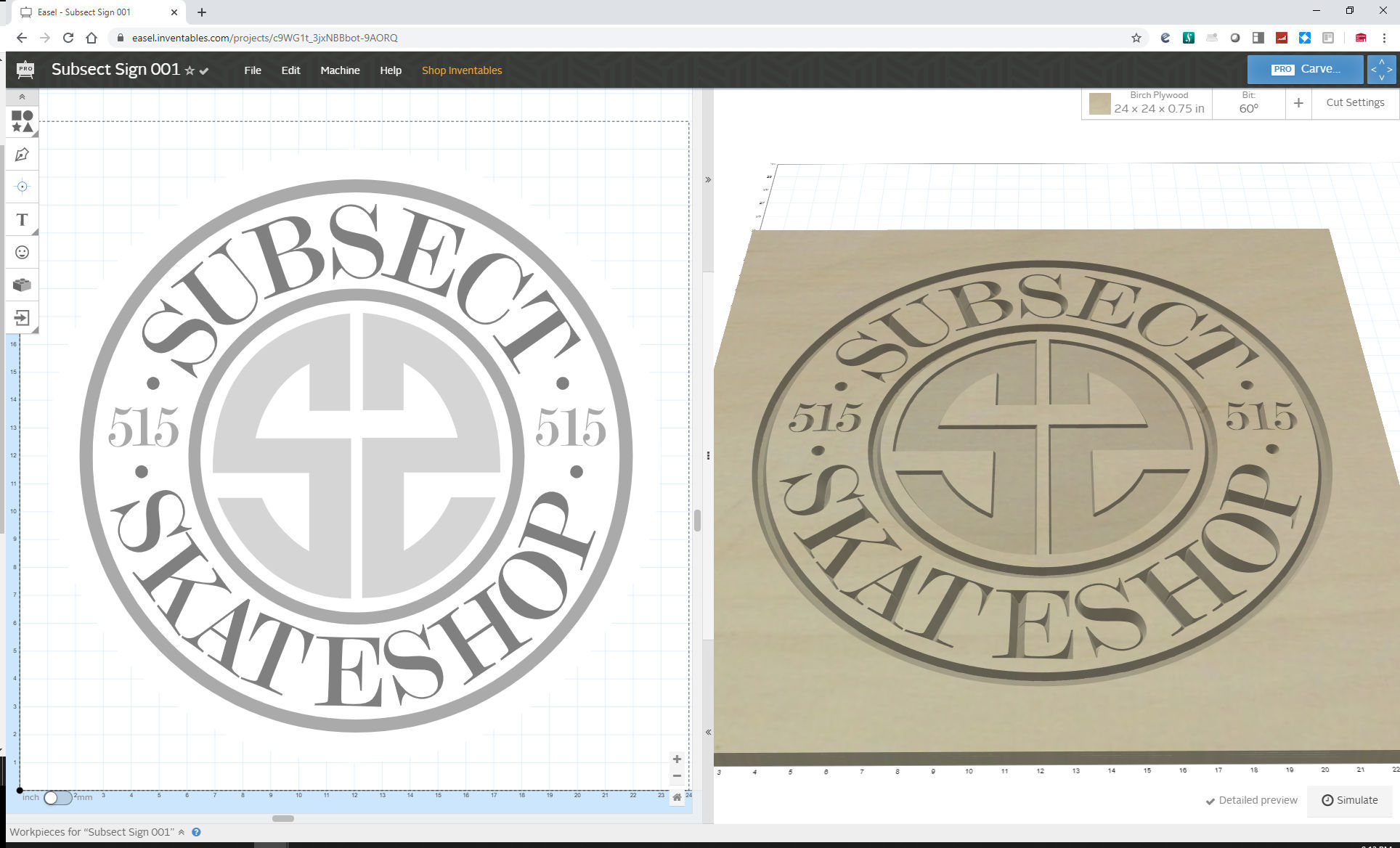This screenshot has height=848, width=1400.
Task: Click the blue diamond browser extension
Action: coord(1305,38)
